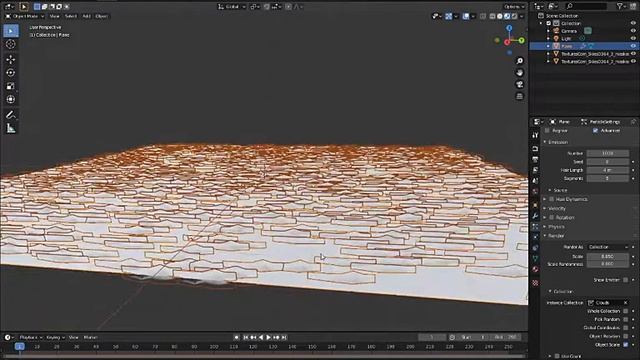640x360 pixels.
Task: Select the Rotate tool
Action: coord(11,73)
